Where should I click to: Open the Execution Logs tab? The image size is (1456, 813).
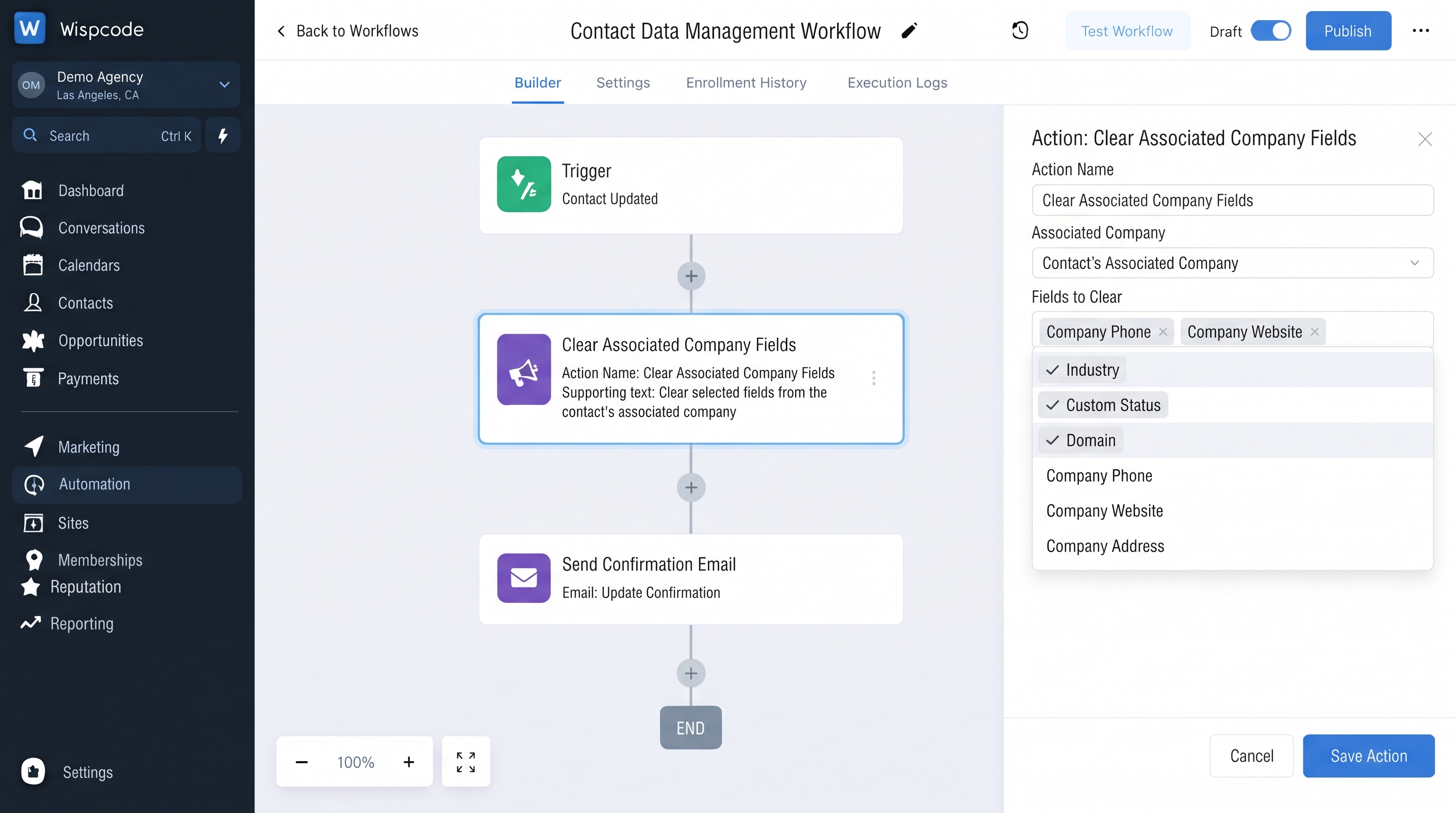coord(897,83)
